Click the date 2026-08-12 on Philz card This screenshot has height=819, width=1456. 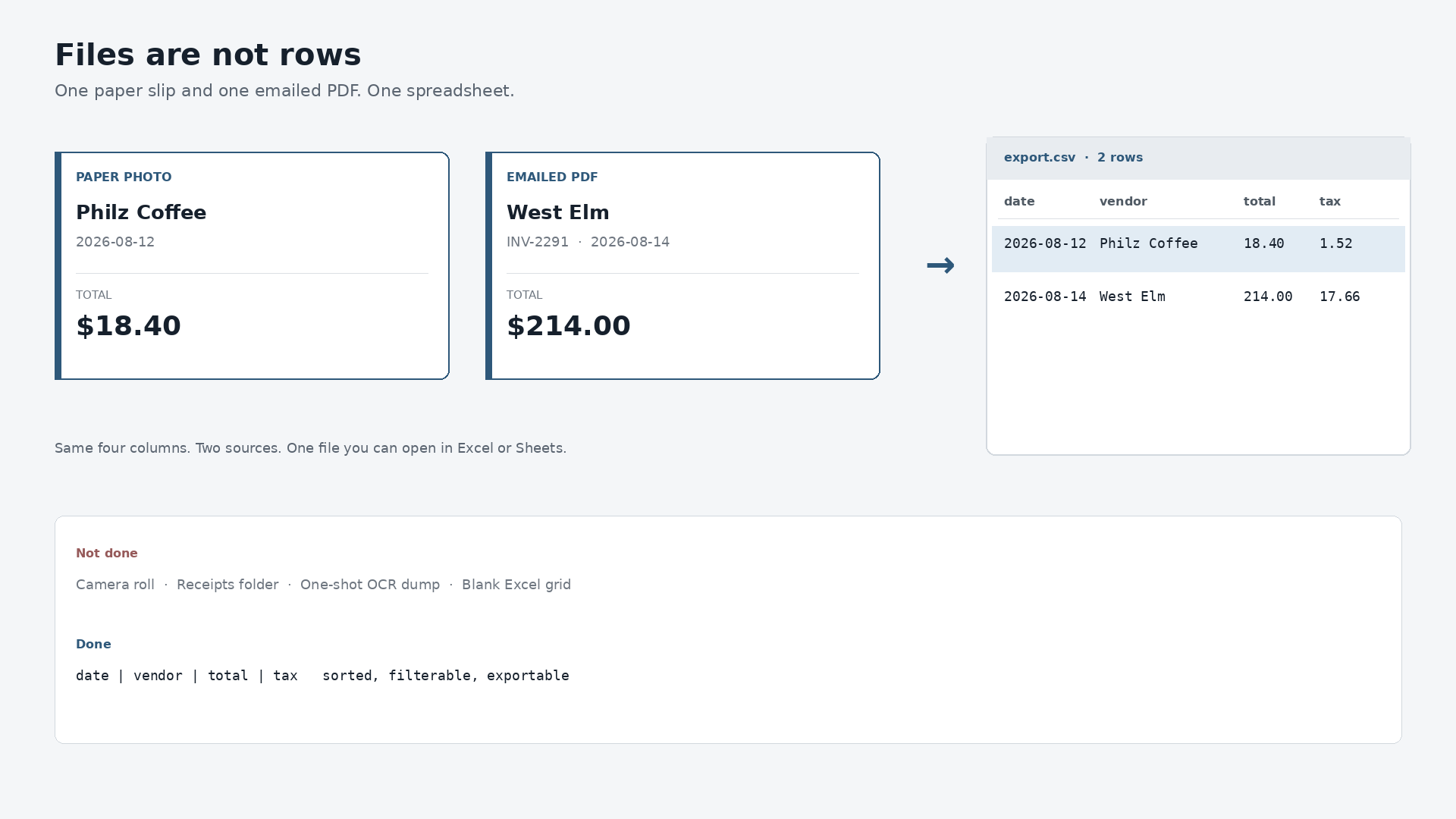[115, 242]
